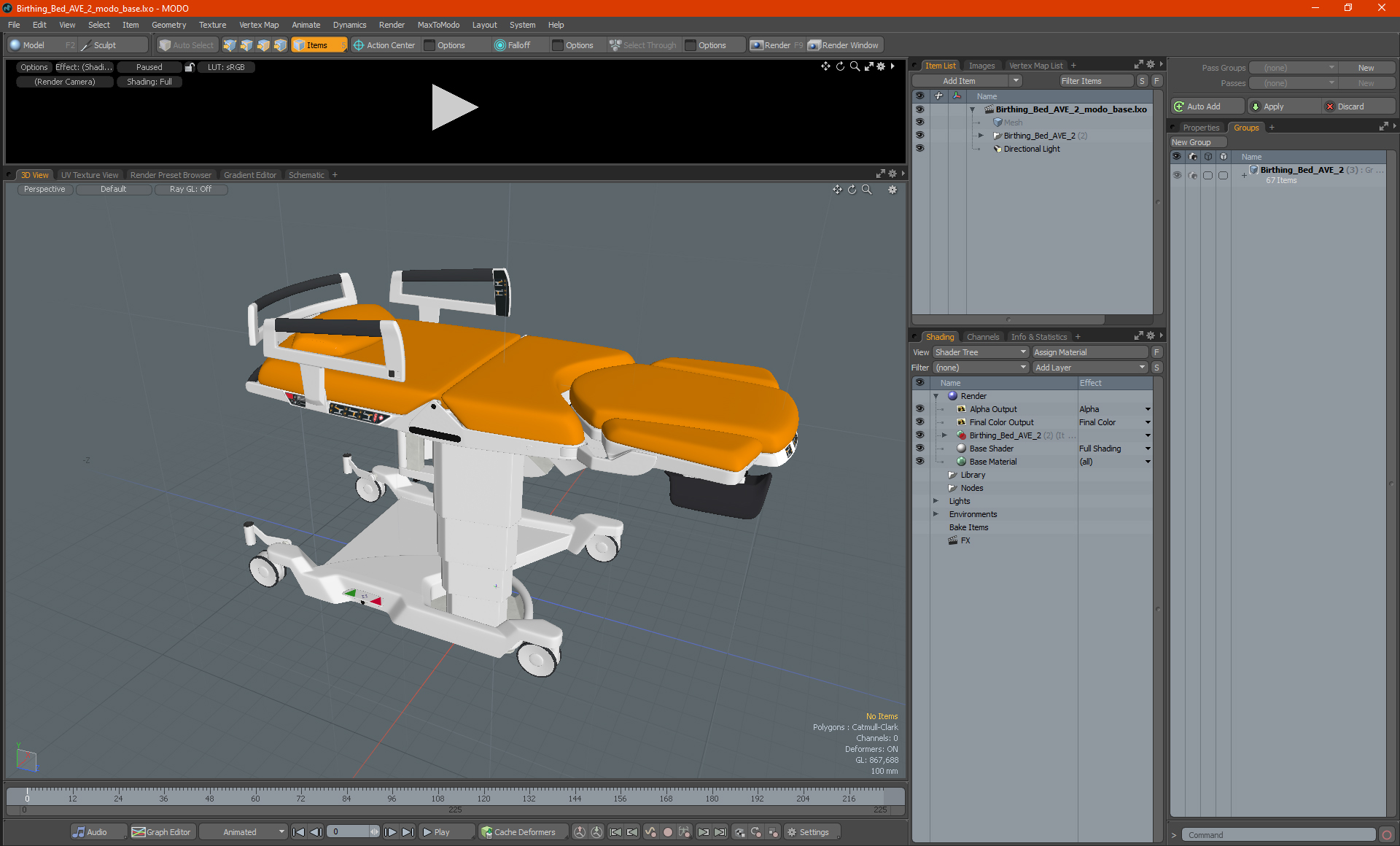Click the Render button in toolbar
The width and height of the screenshot is (1400, 846).
click(778, 45)
